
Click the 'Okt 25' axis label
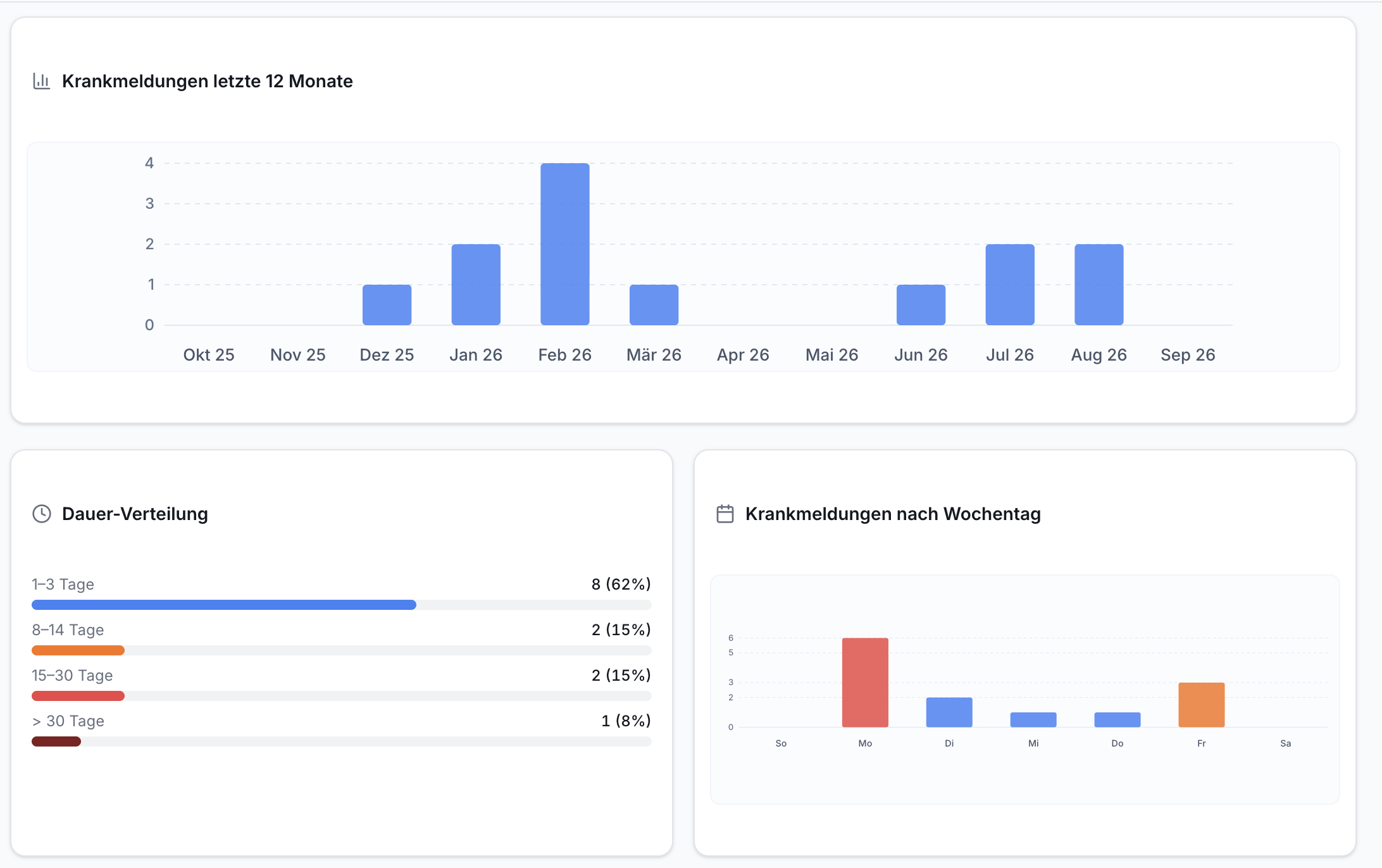coord(209,355)
